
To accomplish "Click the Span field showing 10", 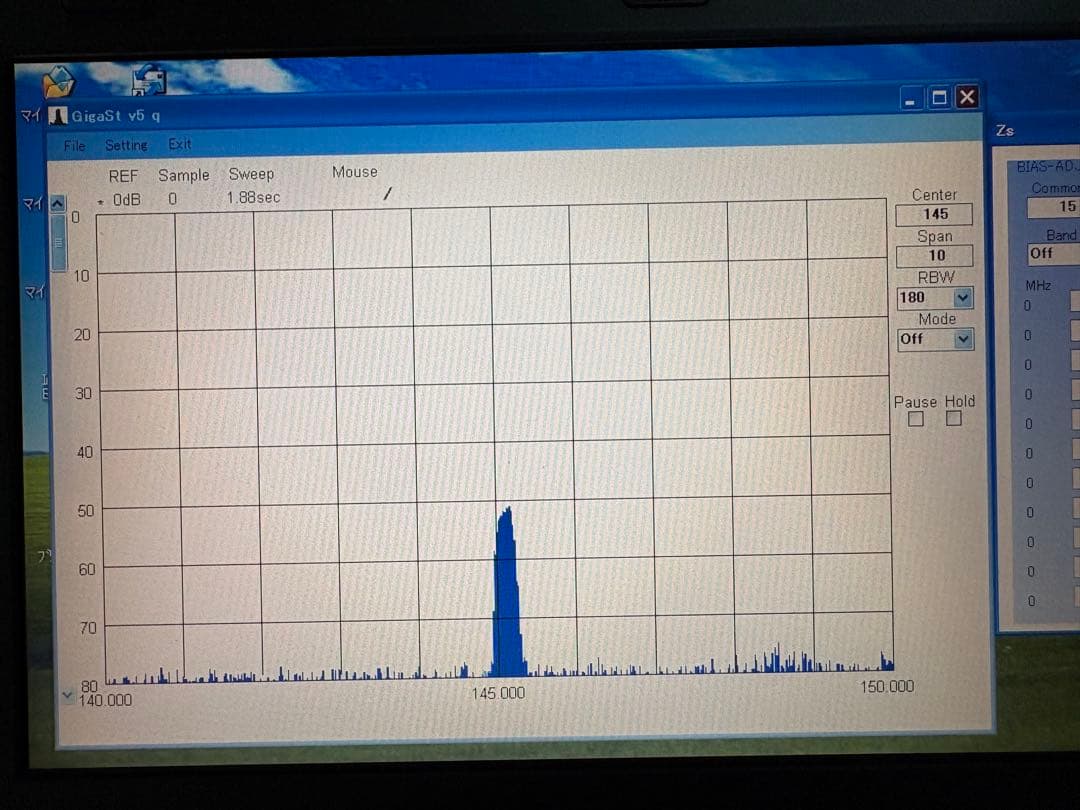I will click(935, 255).
